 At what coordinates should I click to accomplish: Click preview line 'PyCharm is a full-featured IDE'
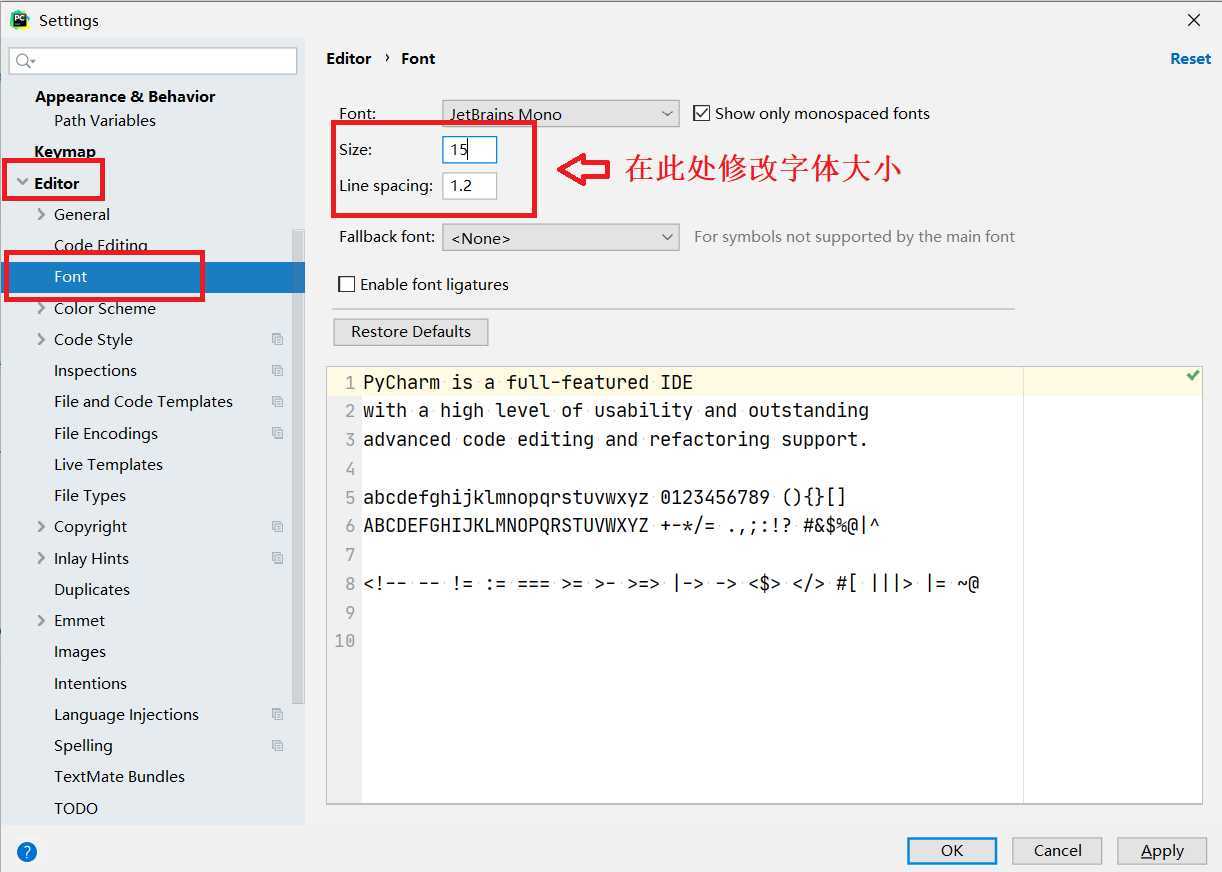528,382
